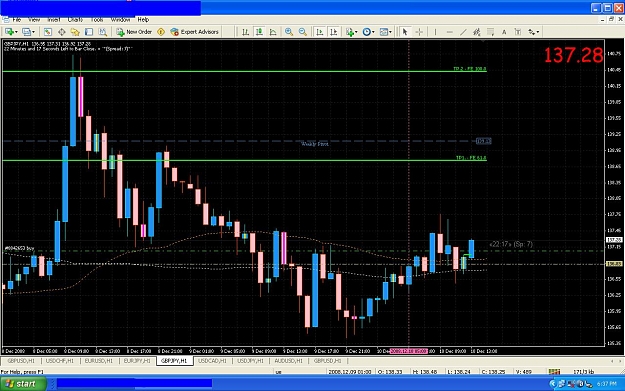The height and width of the screenshot is (391, 625).
Task: Click the connection status bars in status bar
Action: point(554,371)
